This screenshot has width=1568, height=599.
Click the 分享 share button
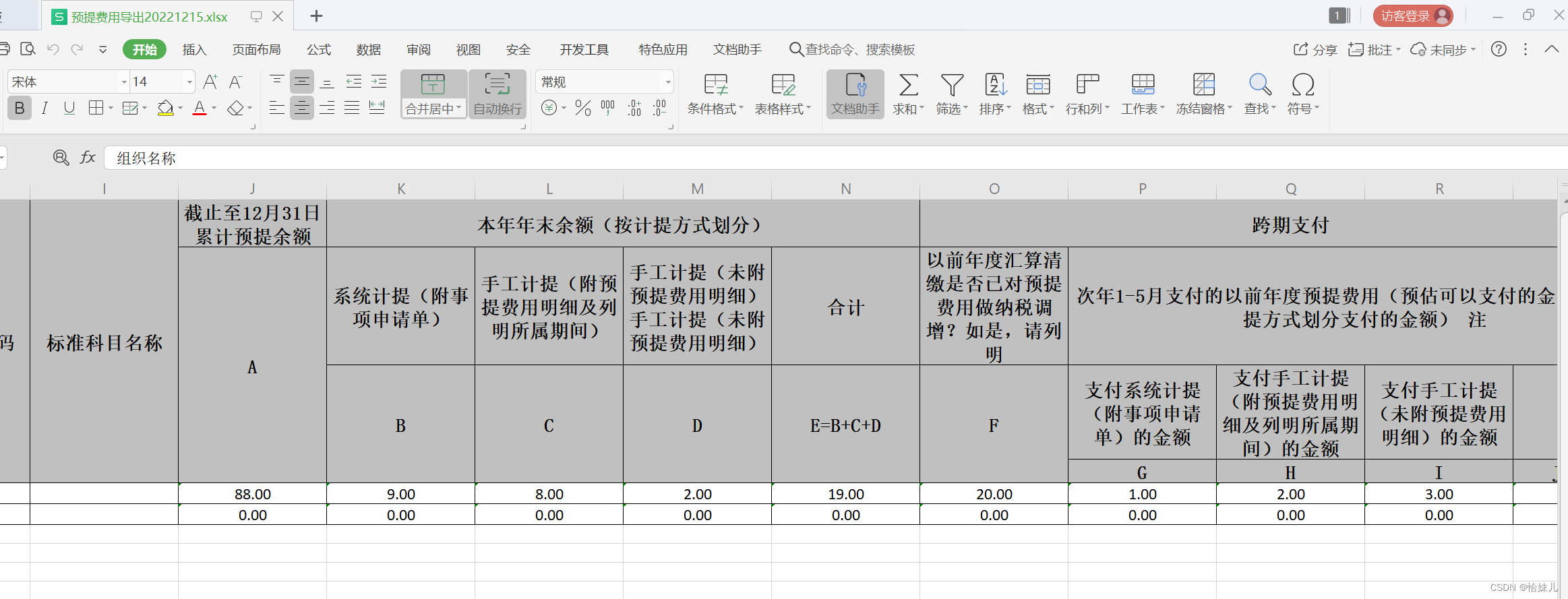click(x=1315, y=49)
